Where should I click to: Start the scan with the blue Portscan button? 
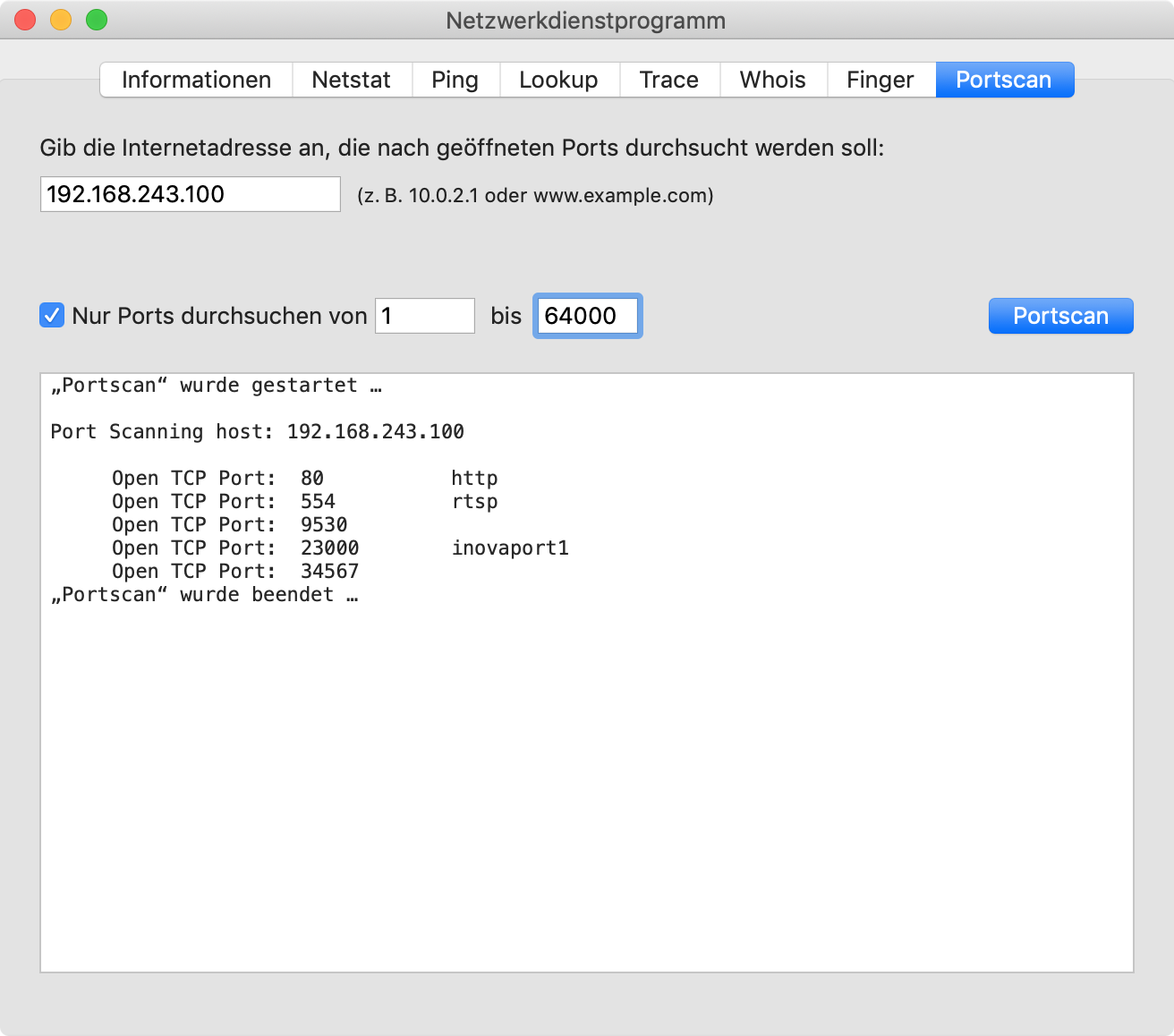pos(1060,316)
